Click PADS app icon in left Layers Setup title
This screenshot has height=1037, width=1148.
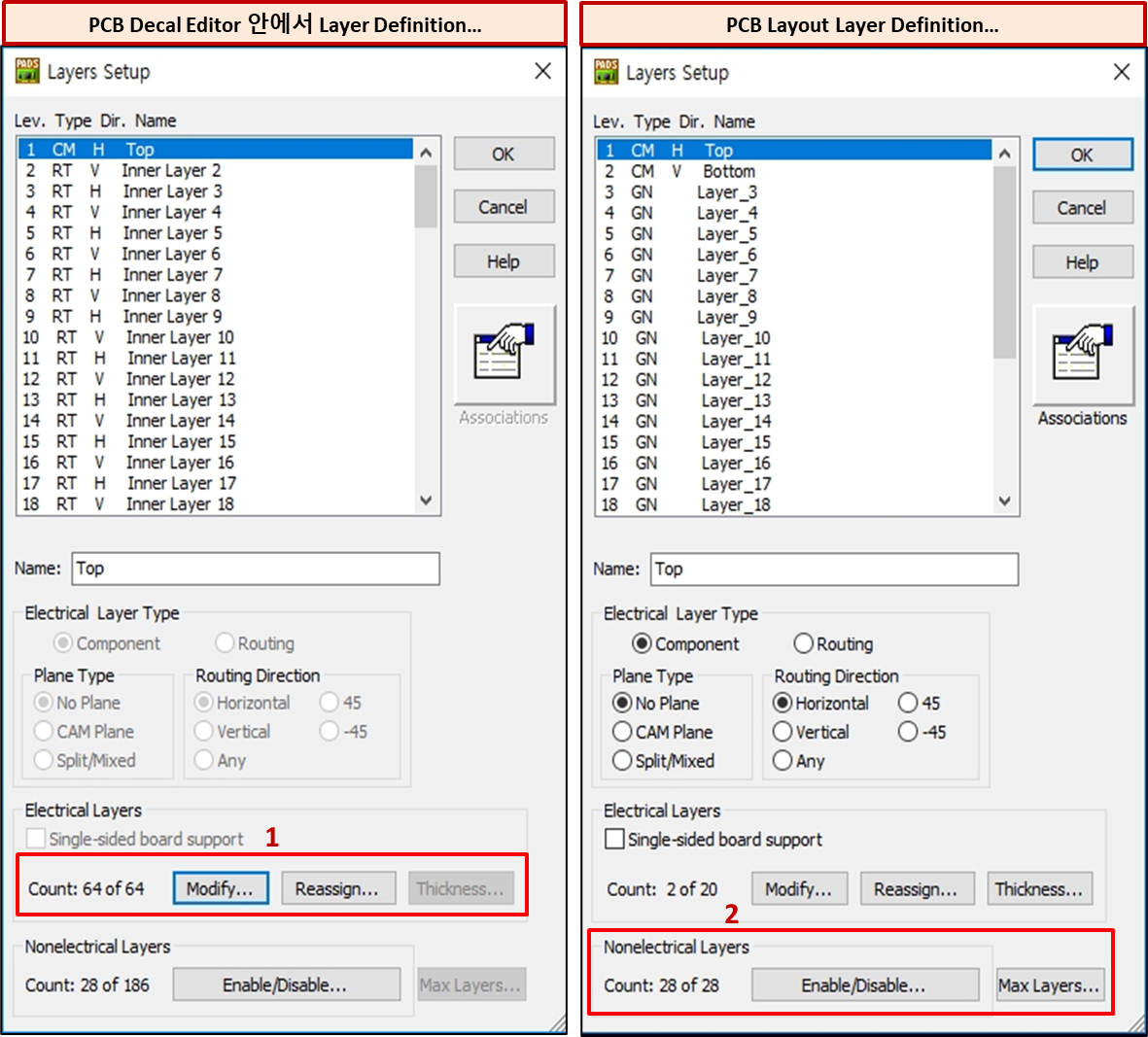[27, 71]
